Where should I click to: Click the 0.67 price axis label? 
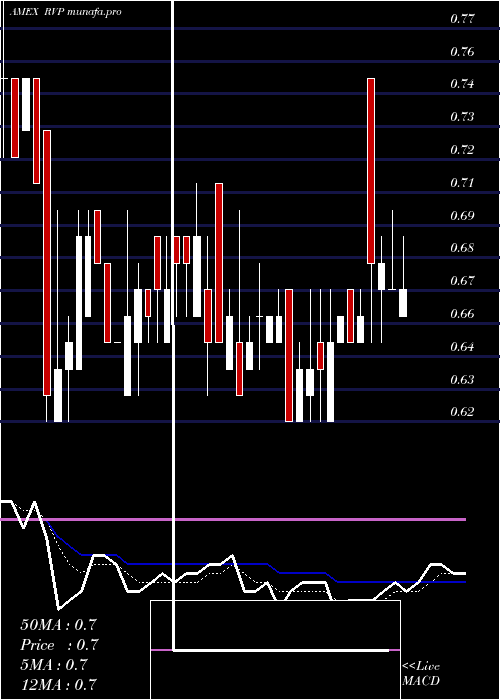click(462, 281)
